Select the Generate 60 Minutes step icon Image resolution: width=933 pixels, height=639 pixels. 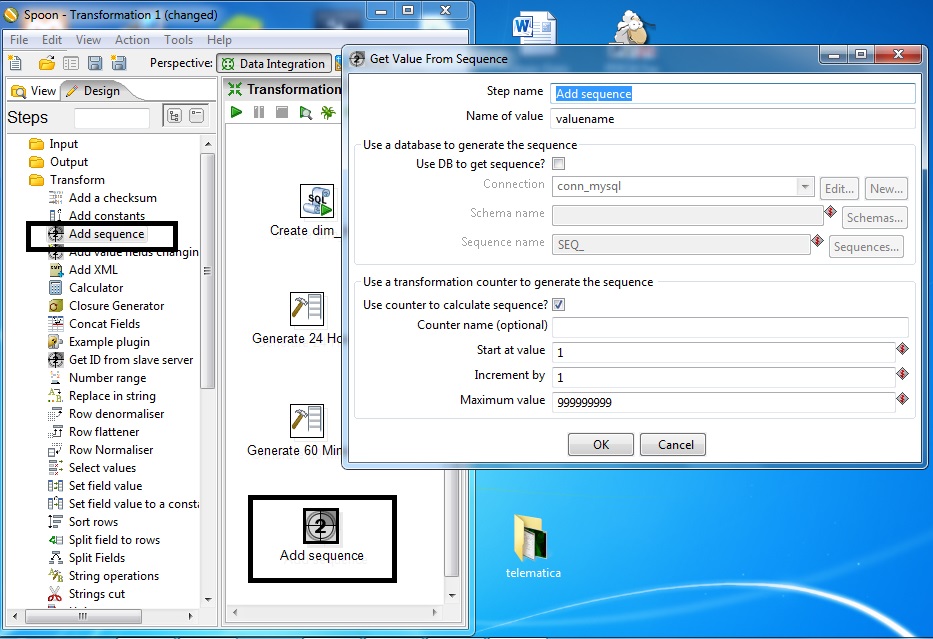[x=306, y=421]
